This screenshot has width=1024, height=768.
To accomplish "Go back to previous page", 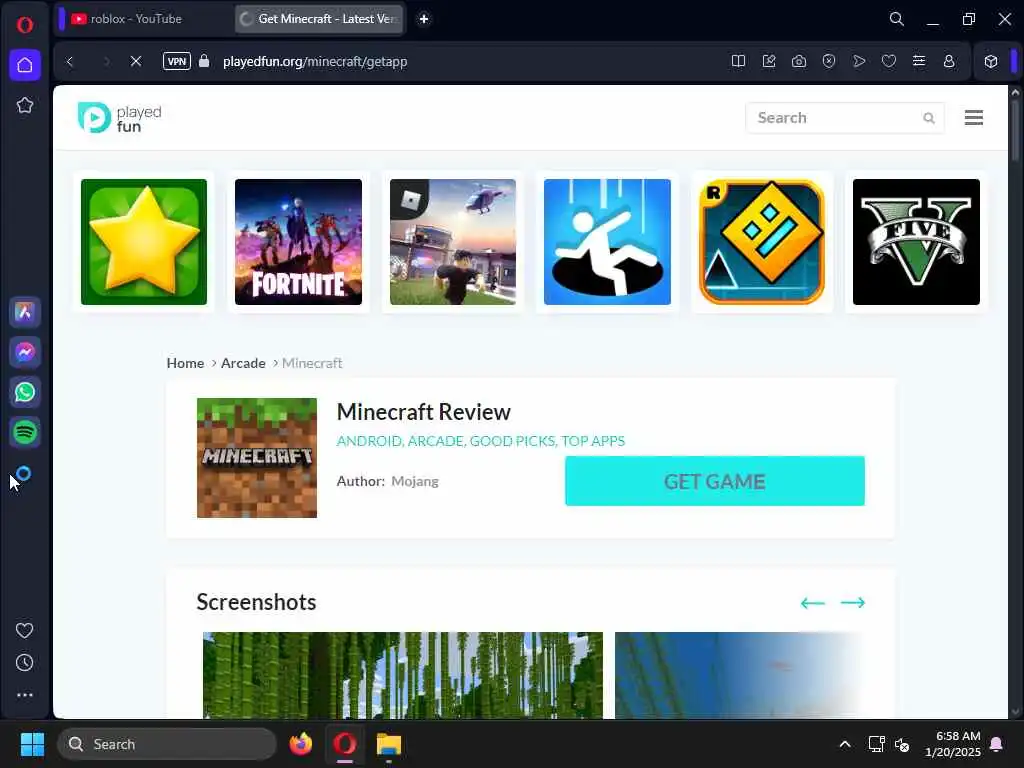I will [70, 61].
